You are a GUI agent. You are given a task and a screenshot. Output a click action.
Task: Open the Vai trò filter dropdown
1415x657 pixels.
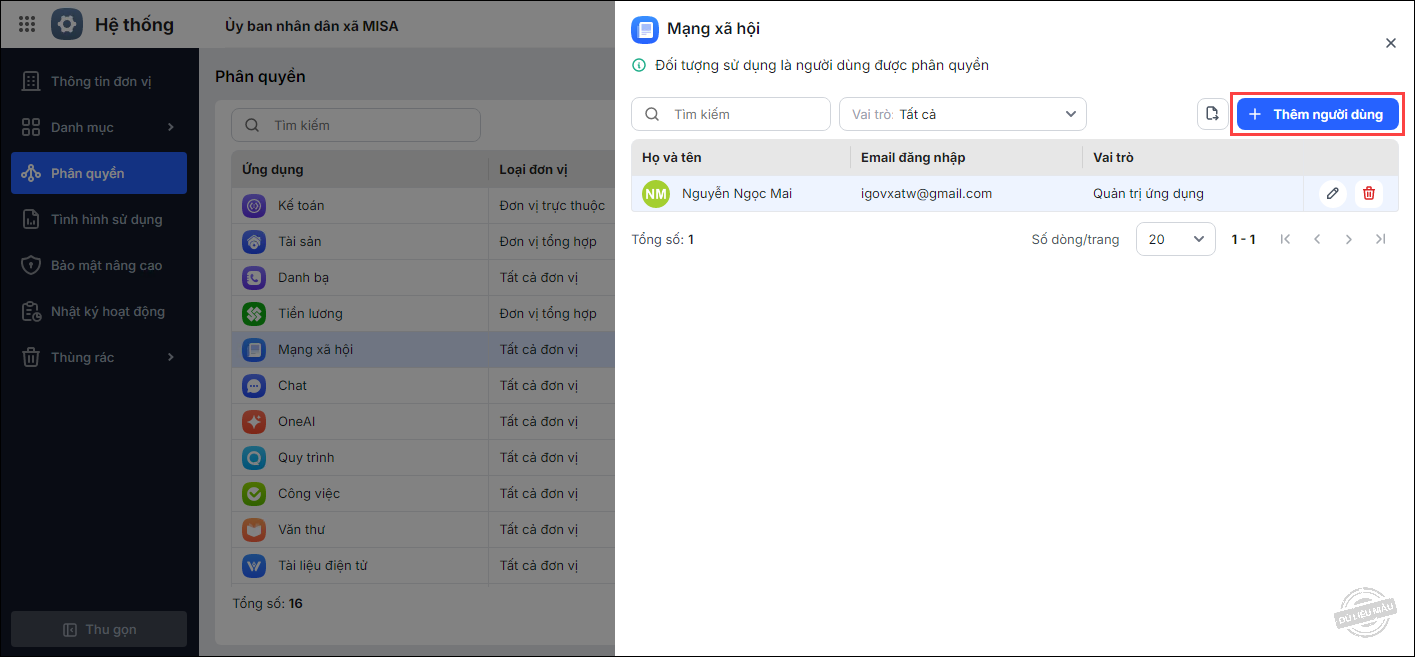(x=962, y=114)
